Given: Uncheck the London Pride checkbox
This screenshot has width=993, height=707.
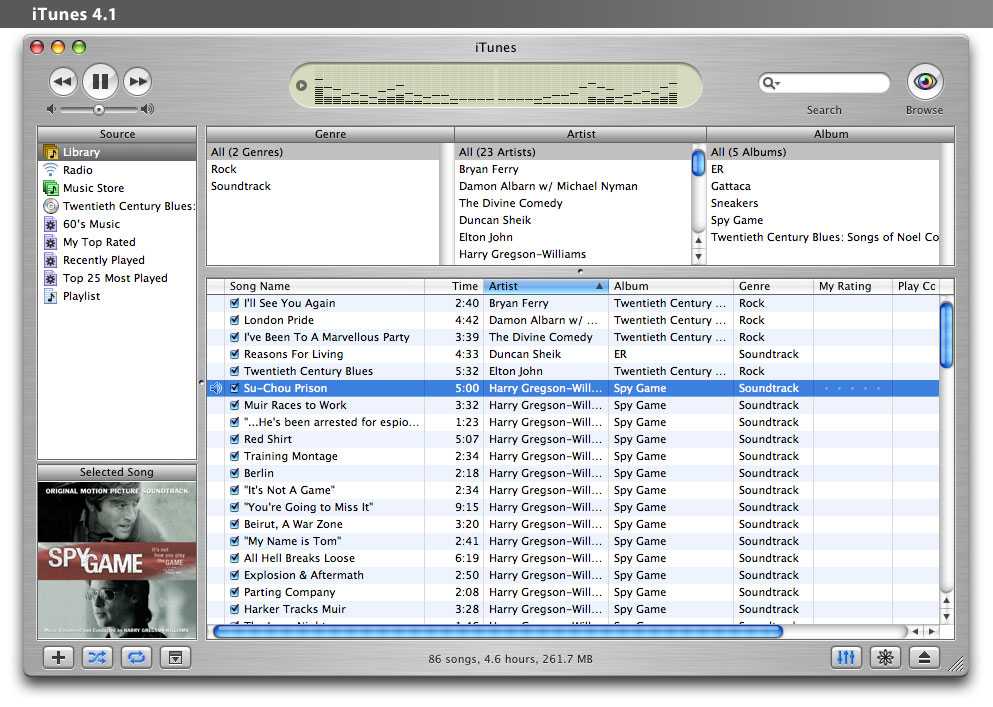Looking at the screenshot, I should pyautogui.click(x=234, y=320).
